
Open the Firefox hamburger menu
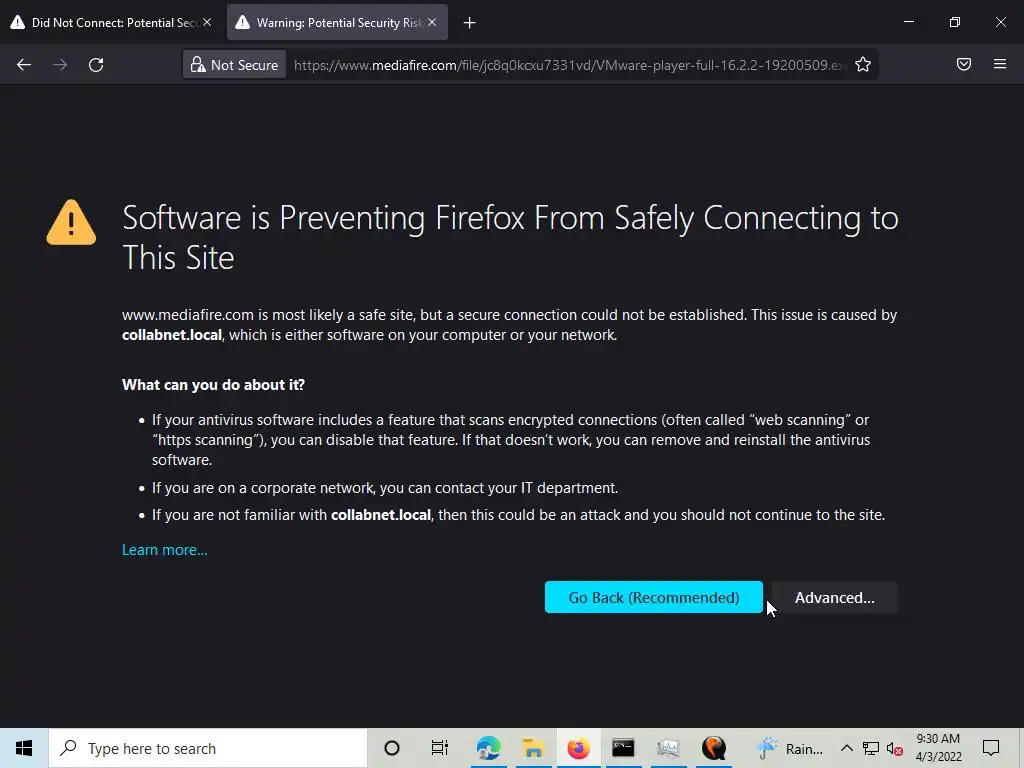pyautogui.click(x=1000, y=64)
